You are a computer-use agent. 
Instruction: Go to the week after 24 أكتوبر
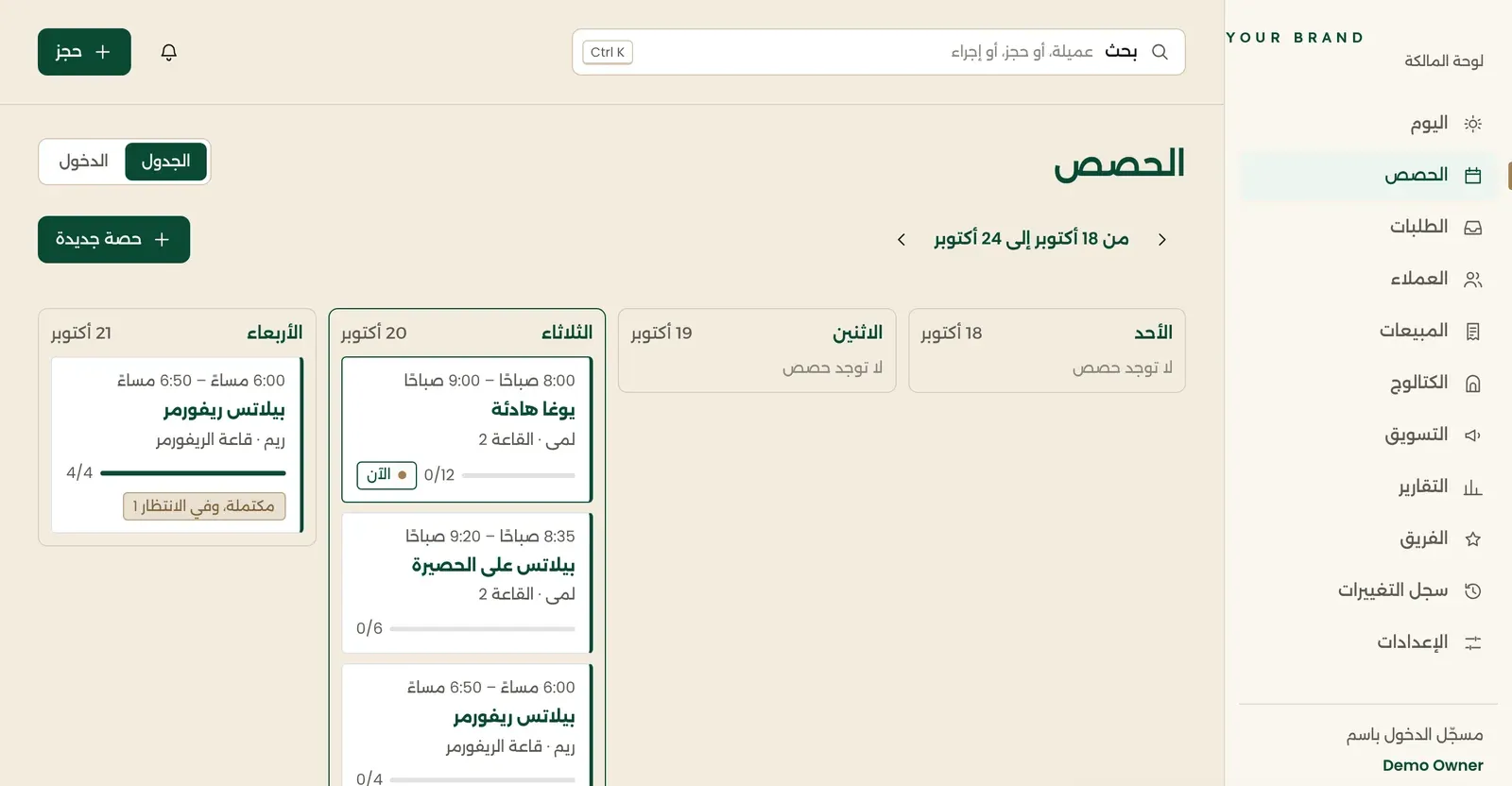[x=902, y=240]
